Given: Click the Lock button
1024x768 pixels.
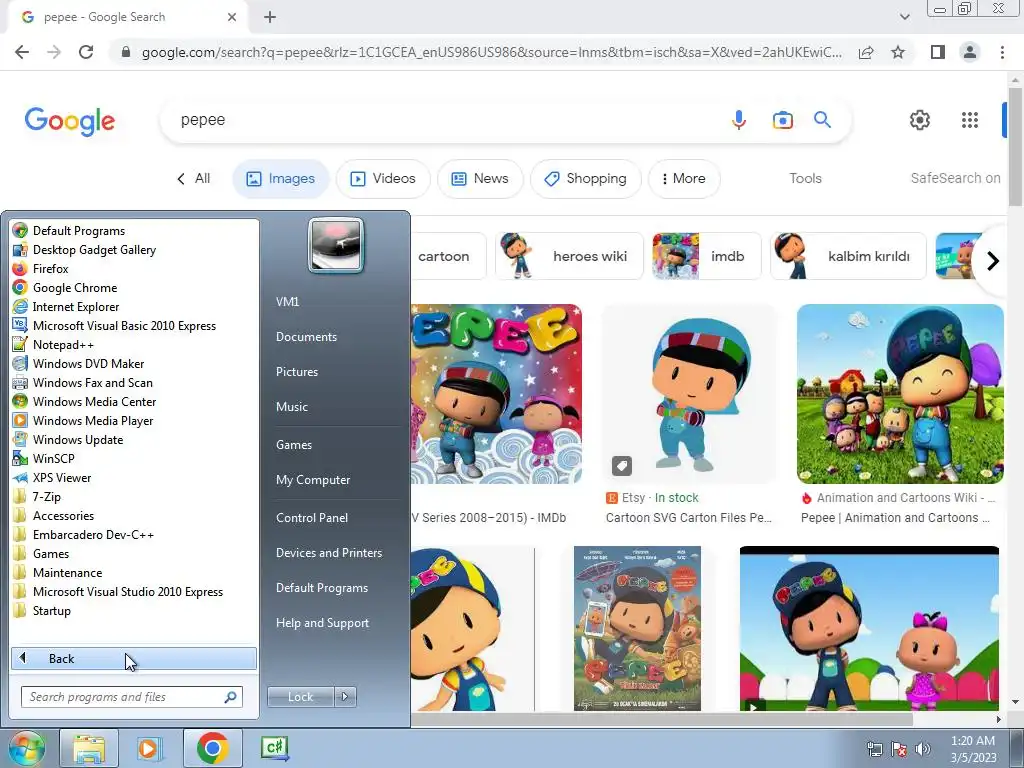Looking at the screenshot, I should pyautogui.click(x=300, y=697).
